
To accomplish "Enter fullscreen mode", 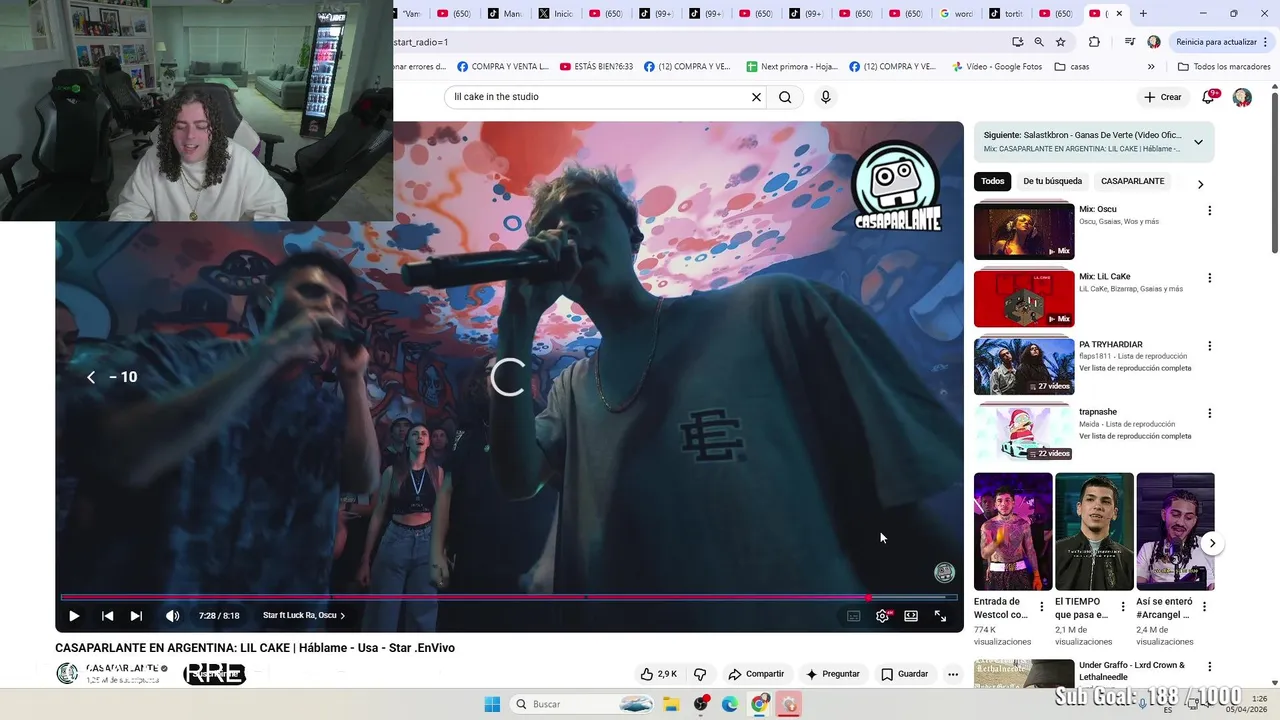I will [940, 616].
